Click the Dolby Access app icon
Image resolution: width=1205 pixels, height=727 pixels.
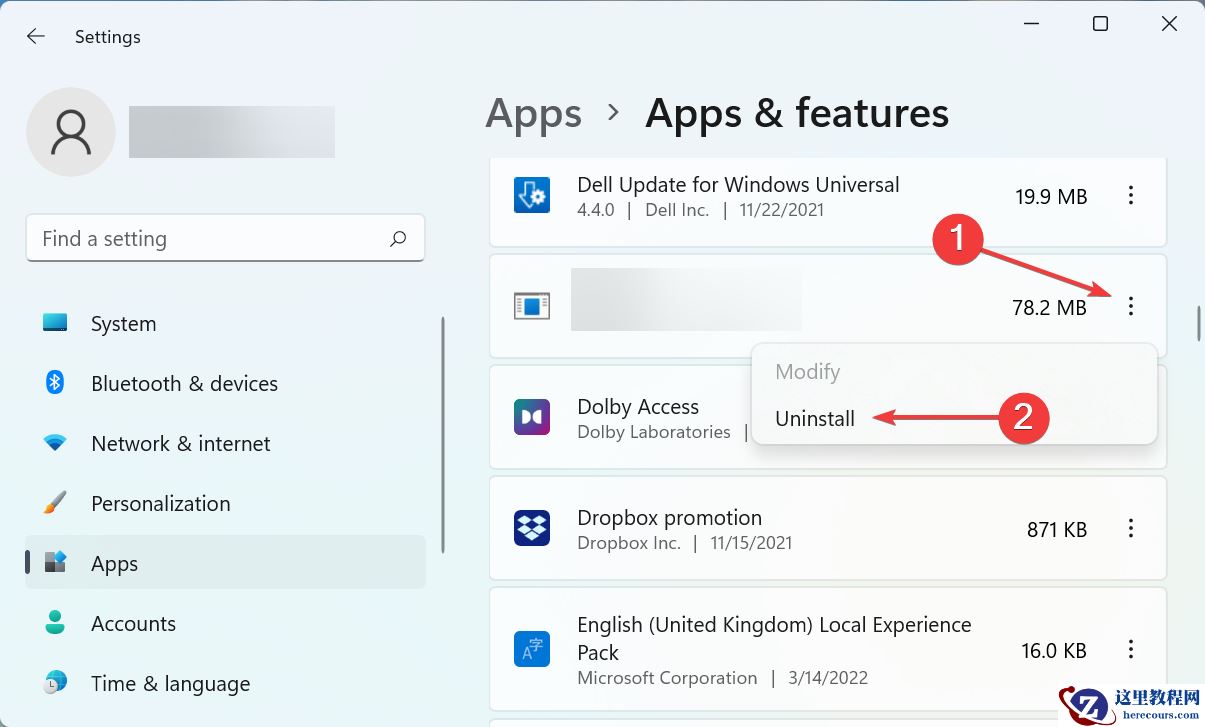pyautogui.click(x=532, y=417)
